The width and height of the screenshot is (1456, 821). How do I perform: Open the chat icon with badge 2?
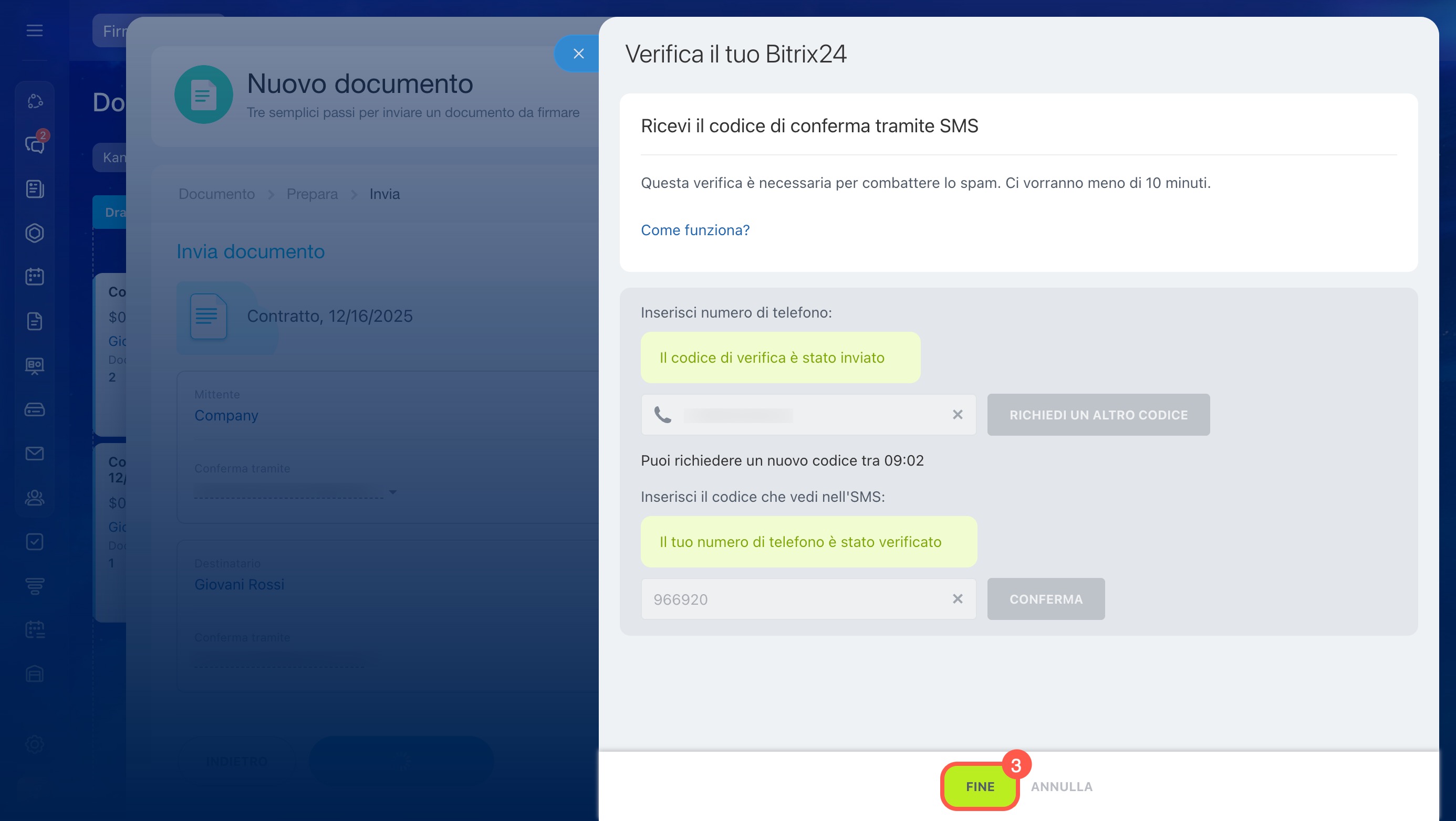[35, 145]
